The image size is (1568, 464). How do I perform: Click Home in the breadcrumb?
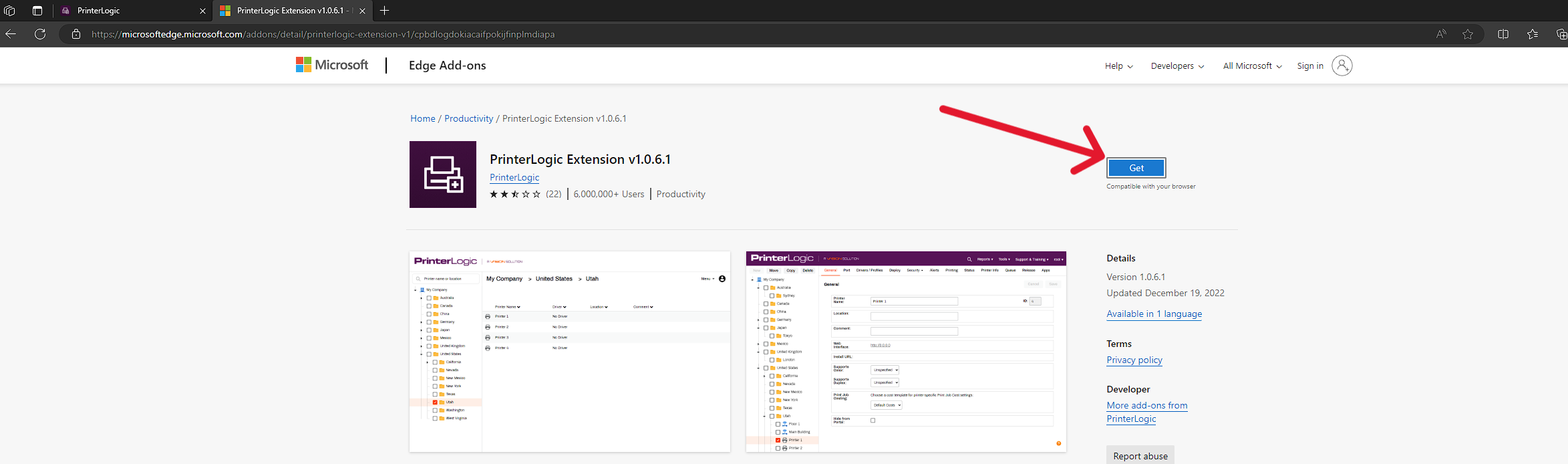pos(423,118)
